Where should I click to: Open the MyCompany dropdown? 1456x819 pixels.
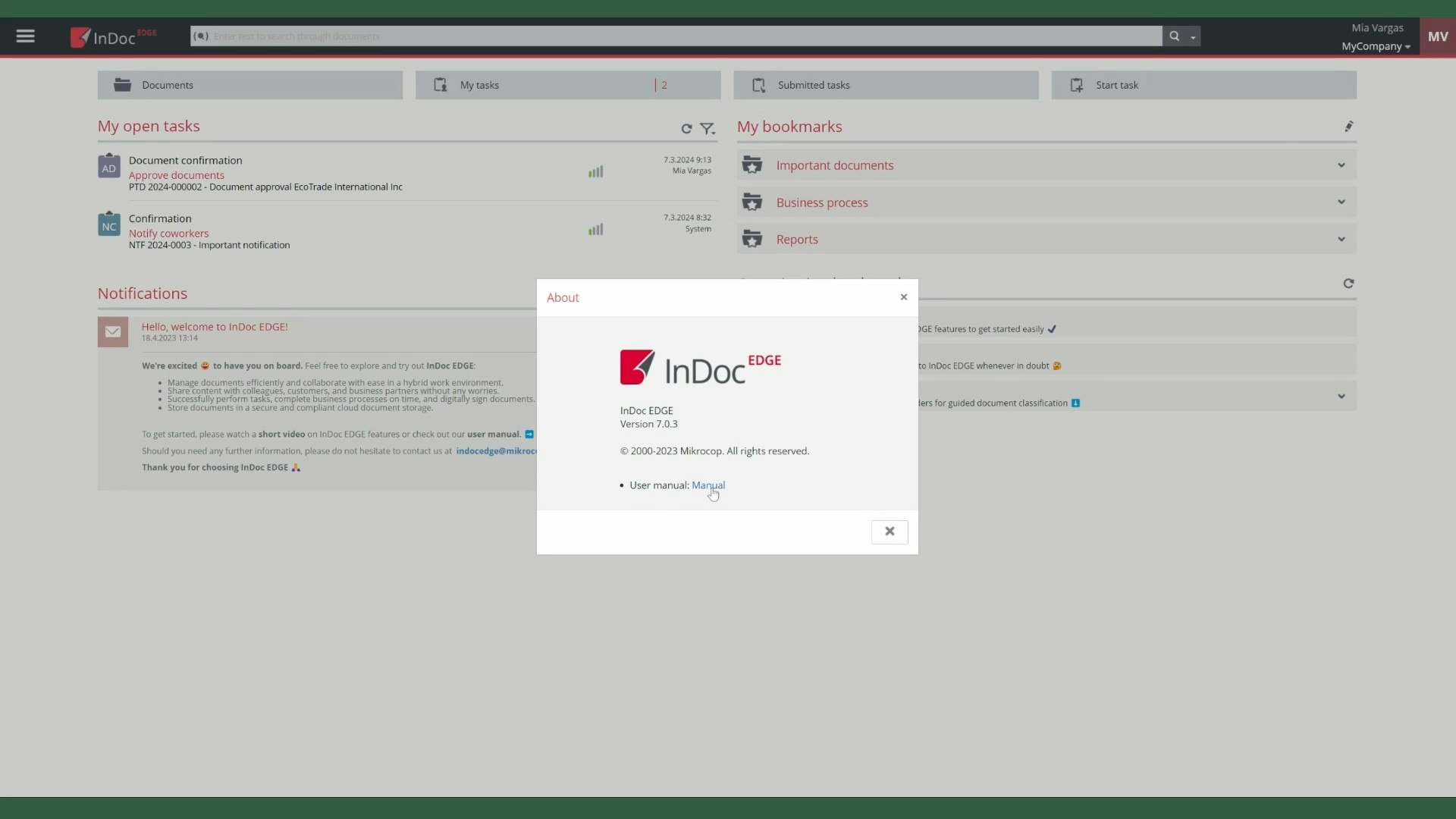coord(1376,46)
